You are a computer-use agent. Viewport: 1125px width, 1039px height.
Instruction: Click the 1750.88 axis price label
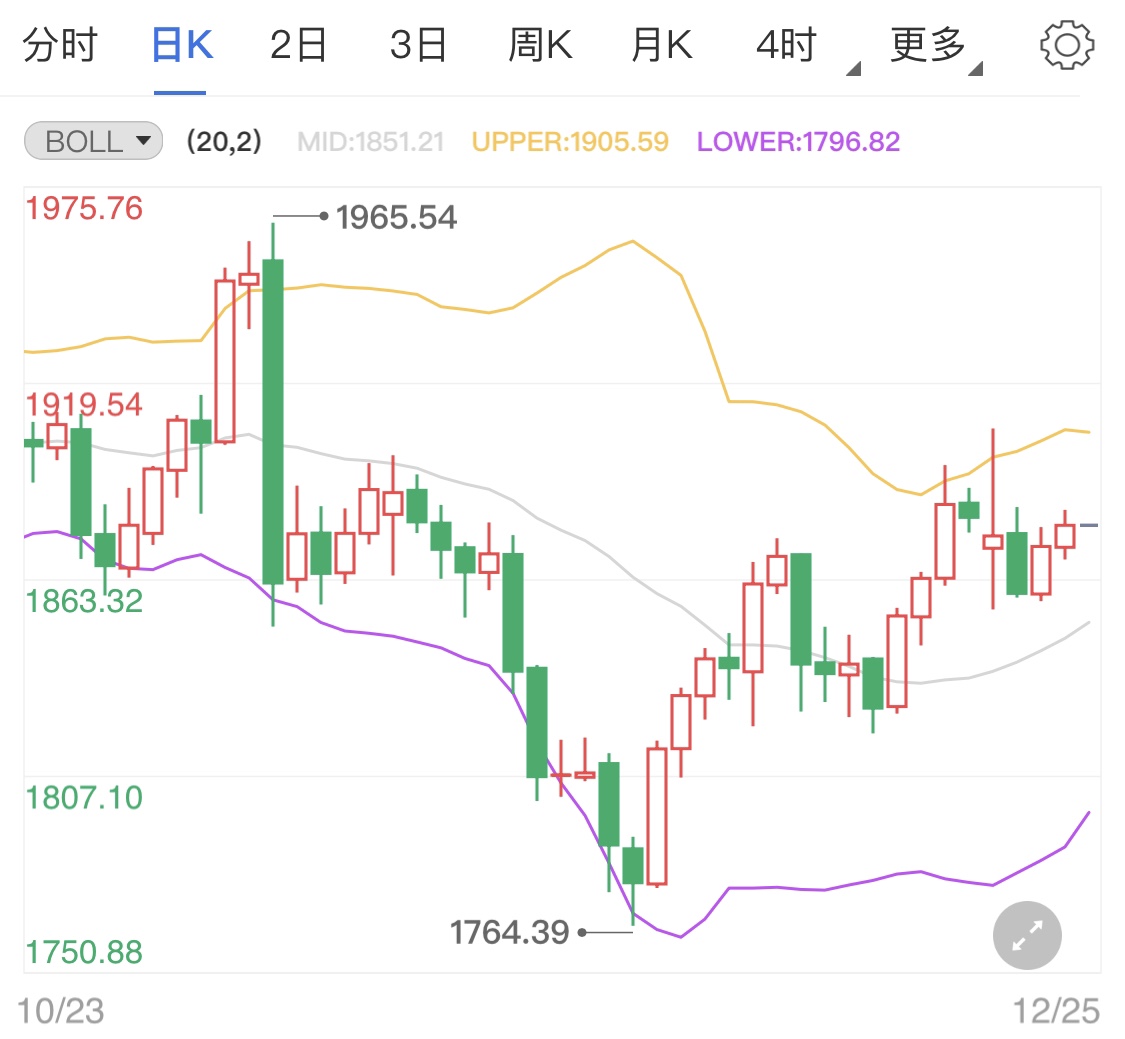pyautogui.click(x=84, y=951)
